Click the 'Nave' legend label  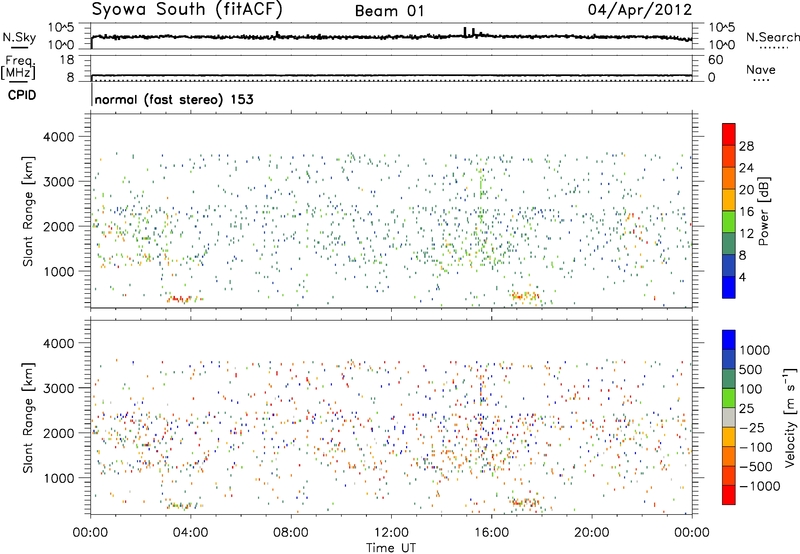click(x=761, y=69)
